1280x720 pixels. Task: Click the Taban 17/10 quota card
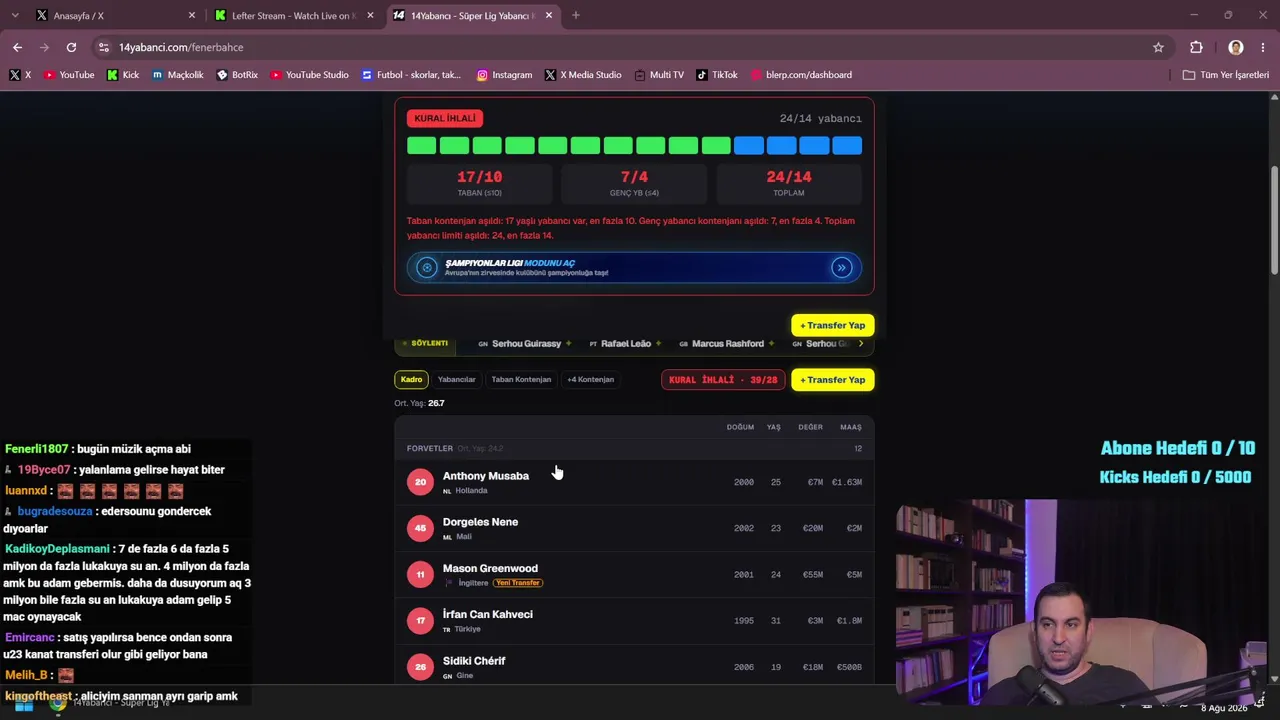click(x=479, y=183)
